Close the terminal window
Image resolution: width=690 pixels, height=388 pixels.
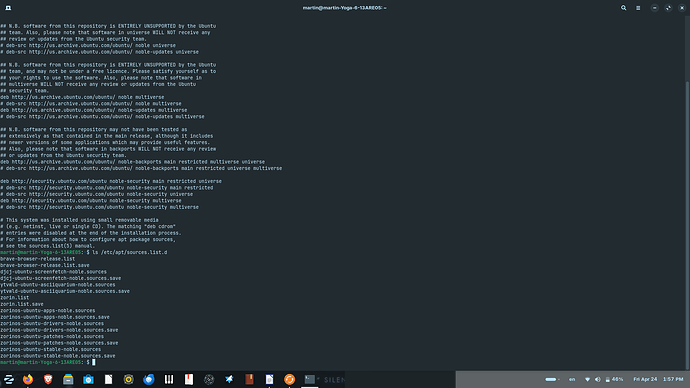pyautogui.click(x=682, y=8)
